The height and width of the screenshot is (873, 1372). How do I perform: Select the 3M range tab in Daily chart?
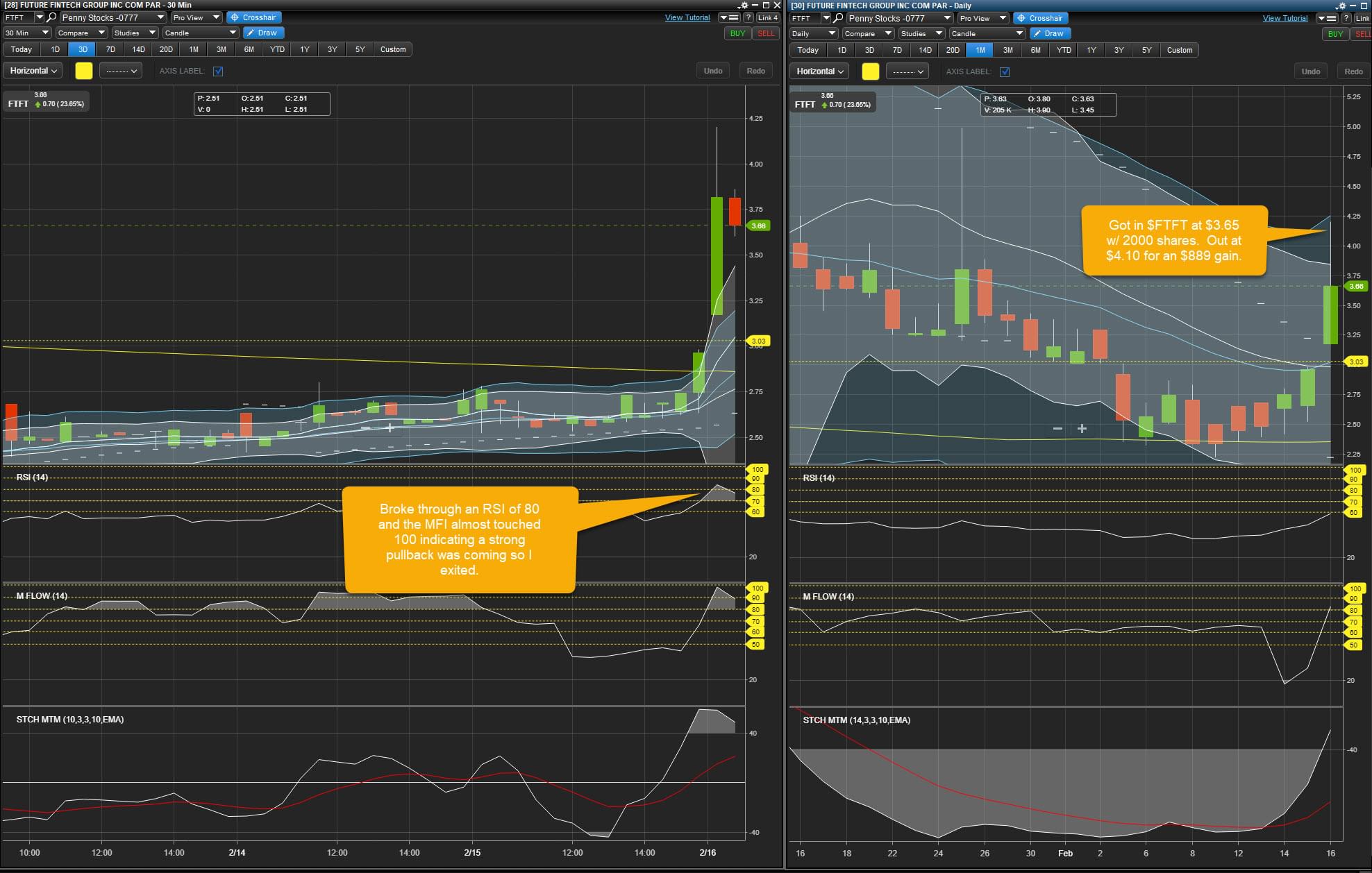1007,50
